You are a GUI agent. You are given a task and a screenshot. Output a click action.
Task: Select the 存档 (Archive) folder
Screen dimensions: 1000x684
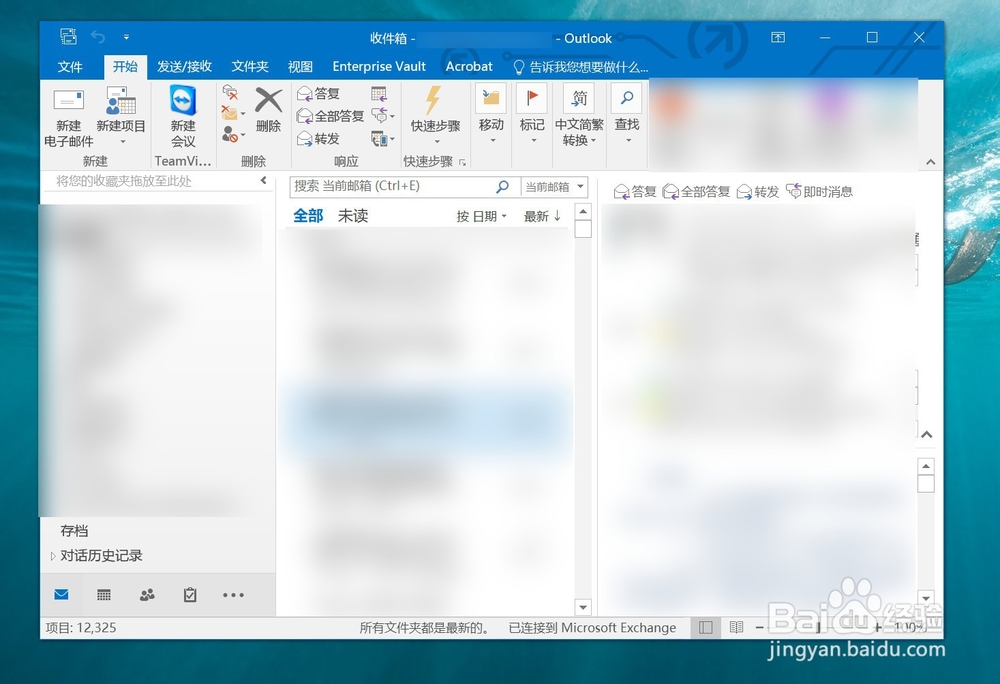pyautogui.click(x=74, y=530)
